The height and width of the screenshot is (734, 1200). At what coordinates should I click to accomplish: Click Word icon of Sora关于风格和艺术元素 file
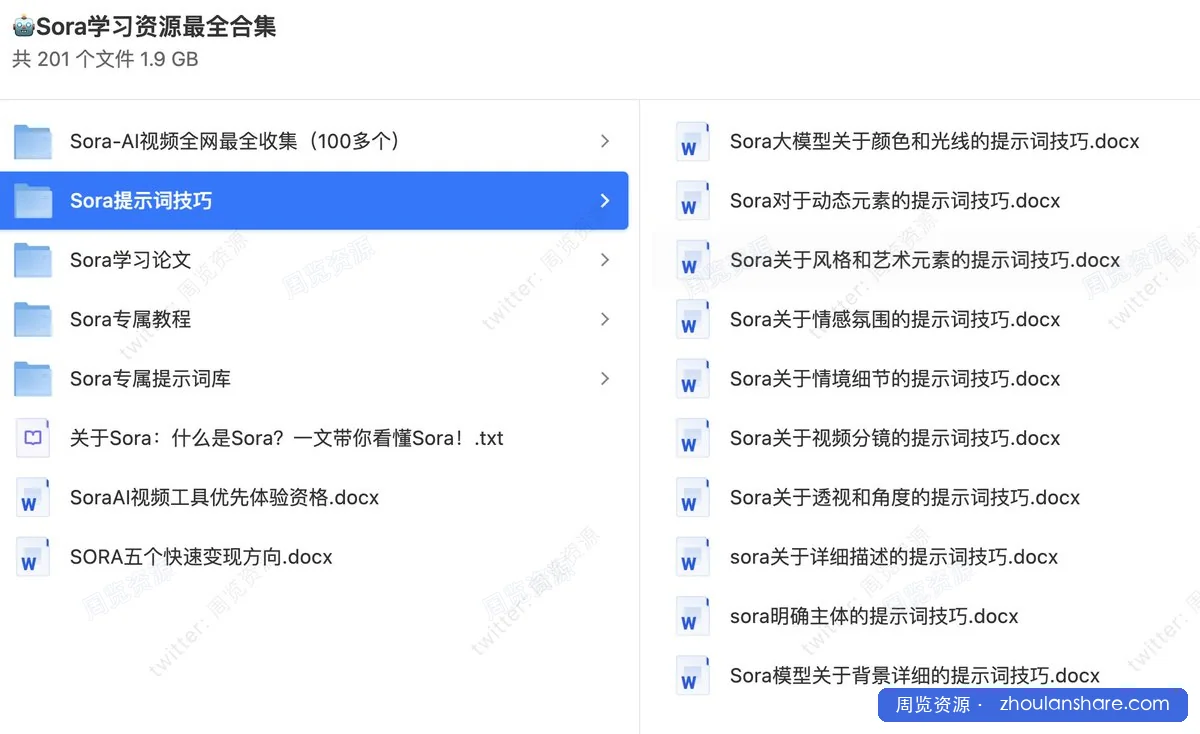click(x=692, y=260)
